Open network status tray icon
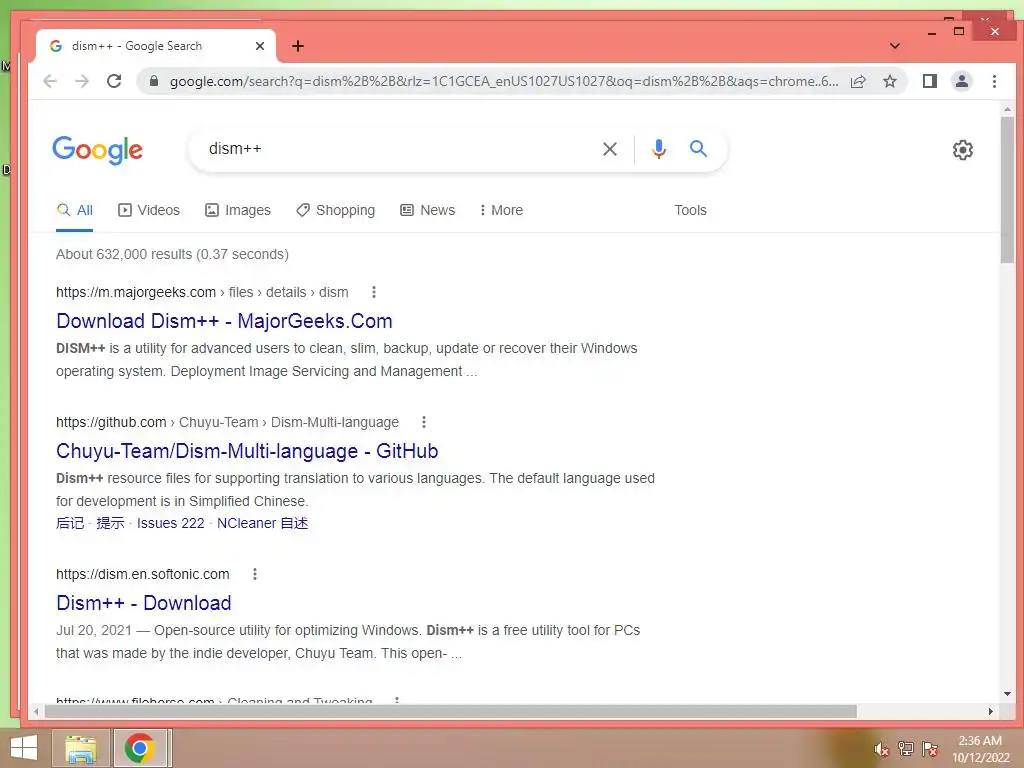1024x768 pixels. pyautogui.click(x=906, y=748)
